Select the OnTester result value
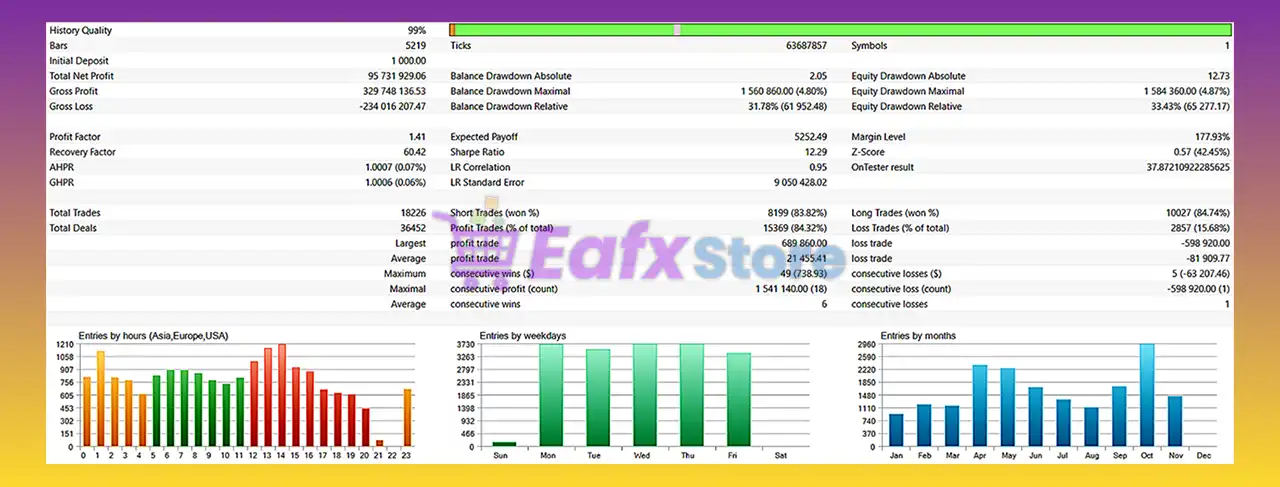Image resolution: width=1280 pixels, height=487 pixels. click(1176, 167)
